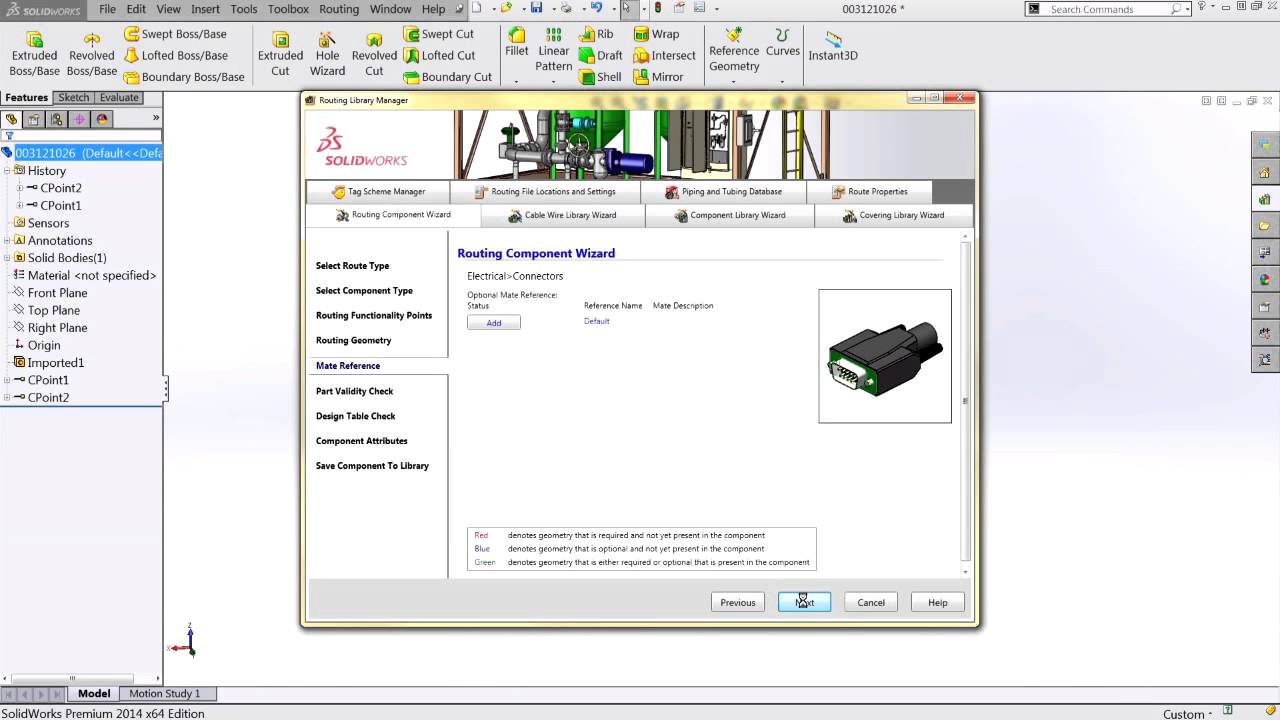Open DimXpertManager tab icon

pyautogui.click(x=78, y=119)
